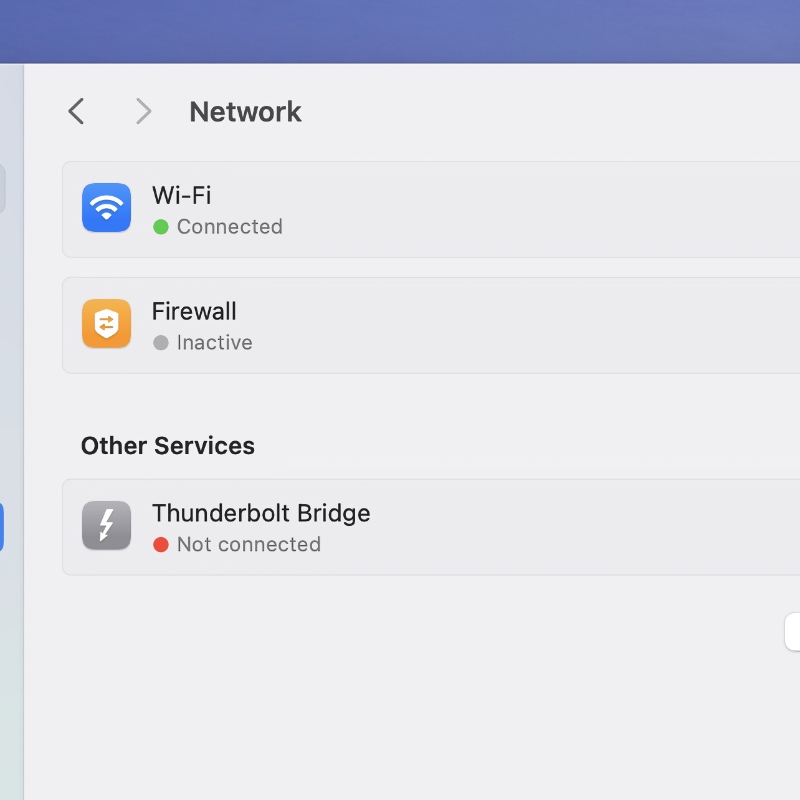Click the Network page title

click(x=245, y=112)
